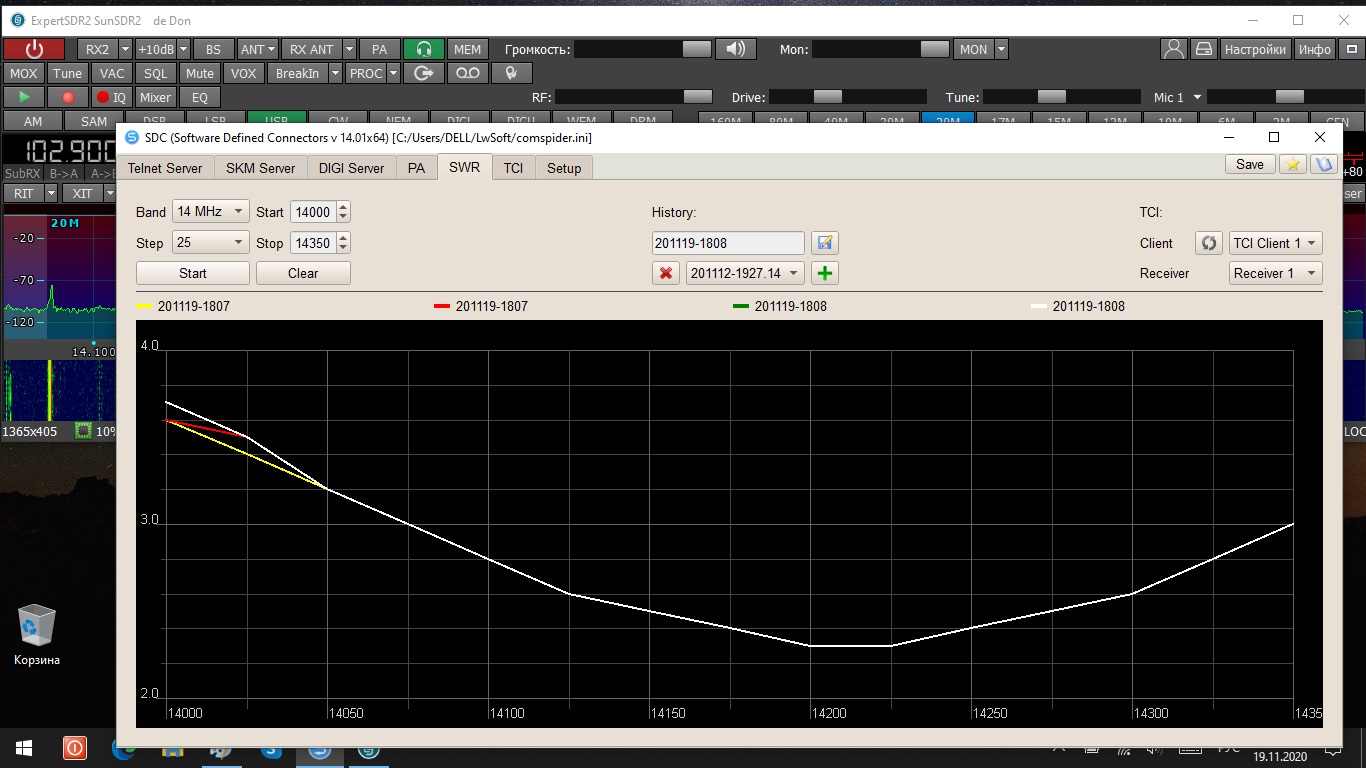The height and width of the screenshot is (768, 1366).
Task: Click the Громкость volume slider
Action: tap(643, 49)
